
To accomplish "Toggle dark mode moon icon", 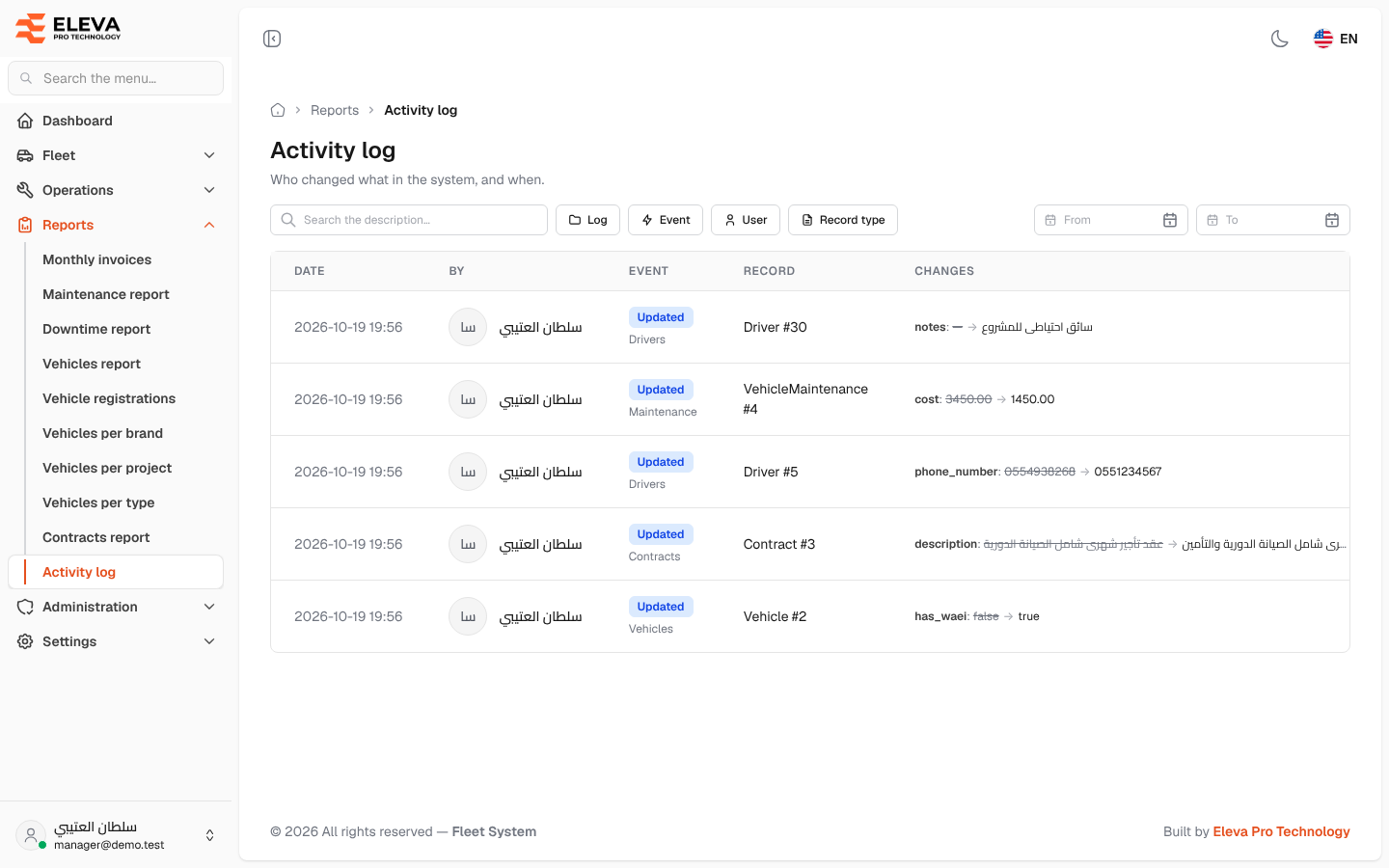I will 1280,39.
